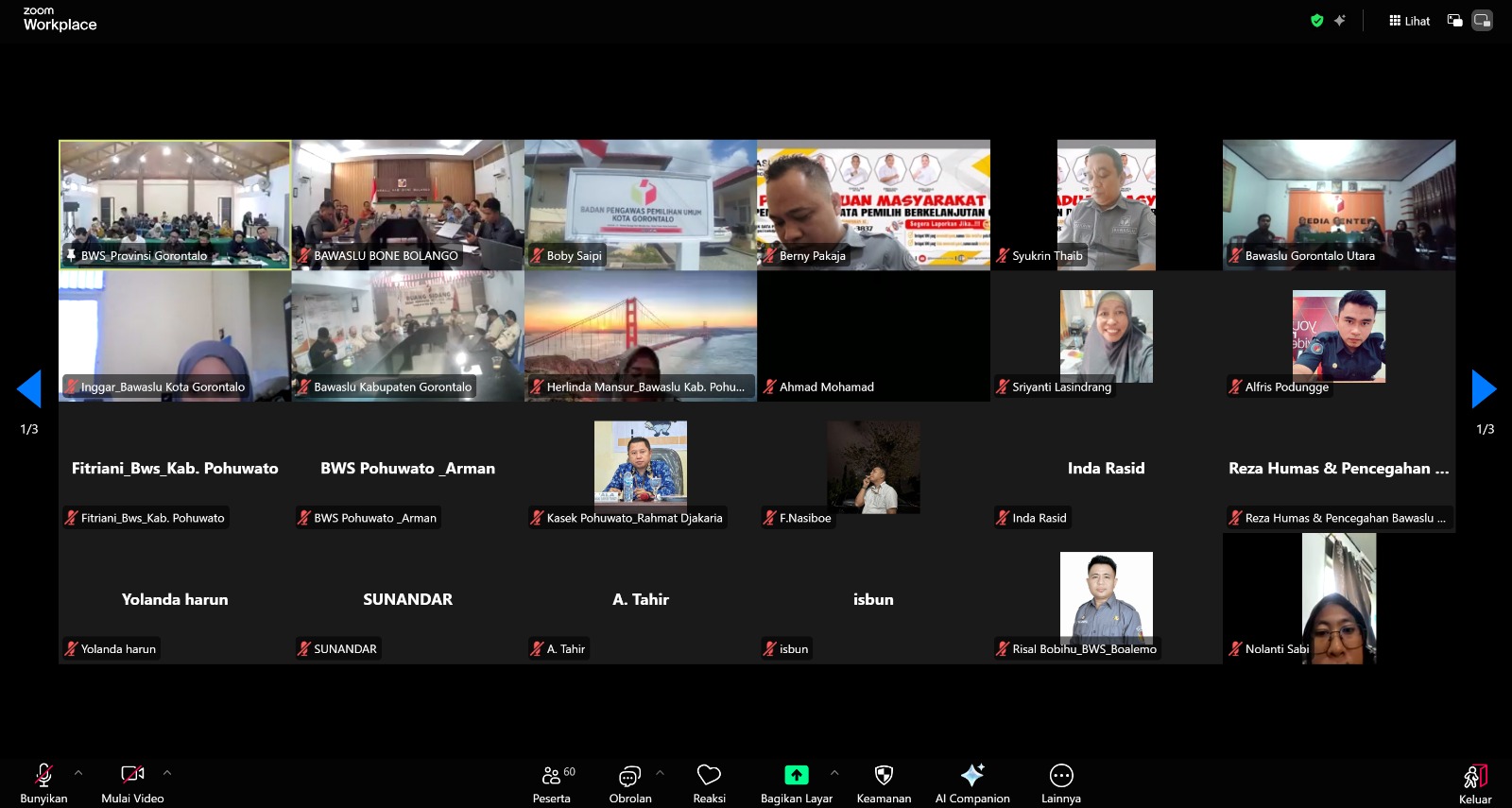Viewport: 1512px width, 808px height.
Task: Select the BWS_Provinsi Gorontalo video tile
Action: [175, 204]
